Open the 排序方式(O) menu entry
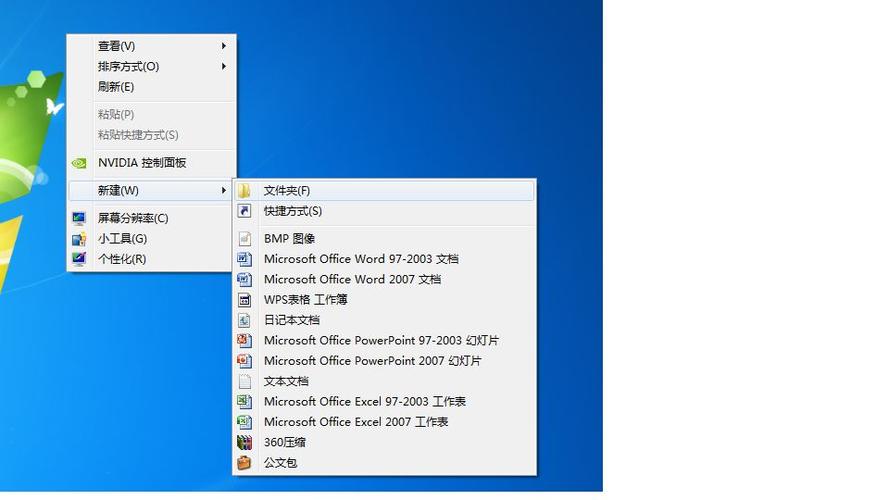 click(151, 66)
